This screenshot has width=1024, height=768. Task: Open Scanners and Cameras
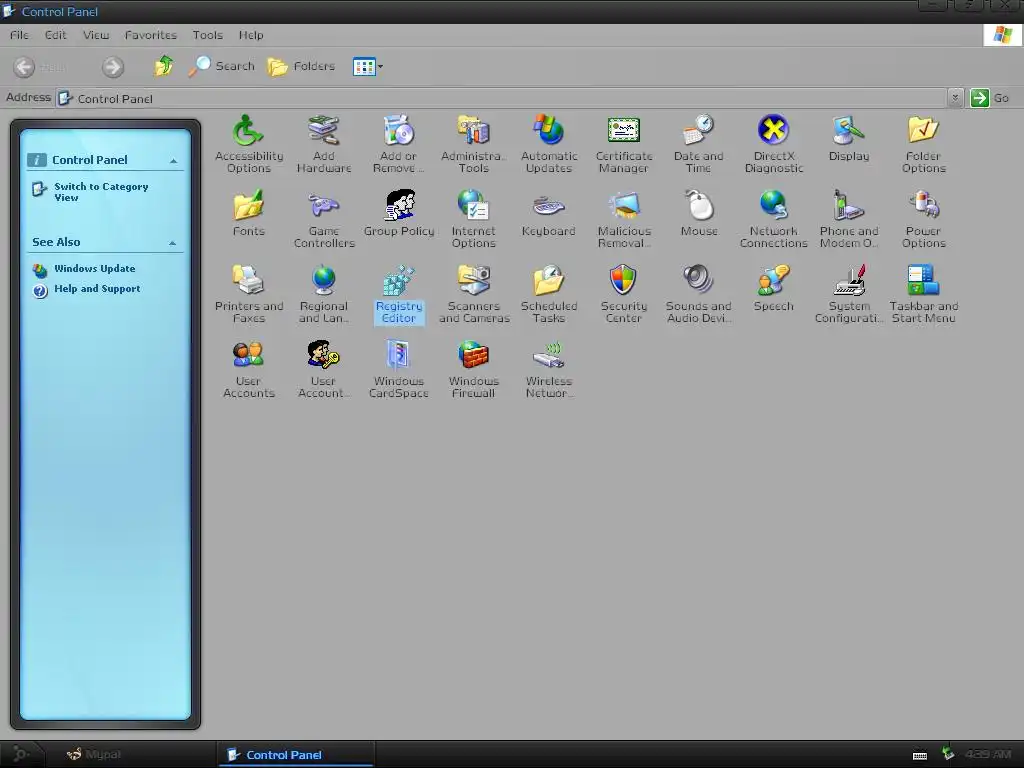click(x=473, y=294)
